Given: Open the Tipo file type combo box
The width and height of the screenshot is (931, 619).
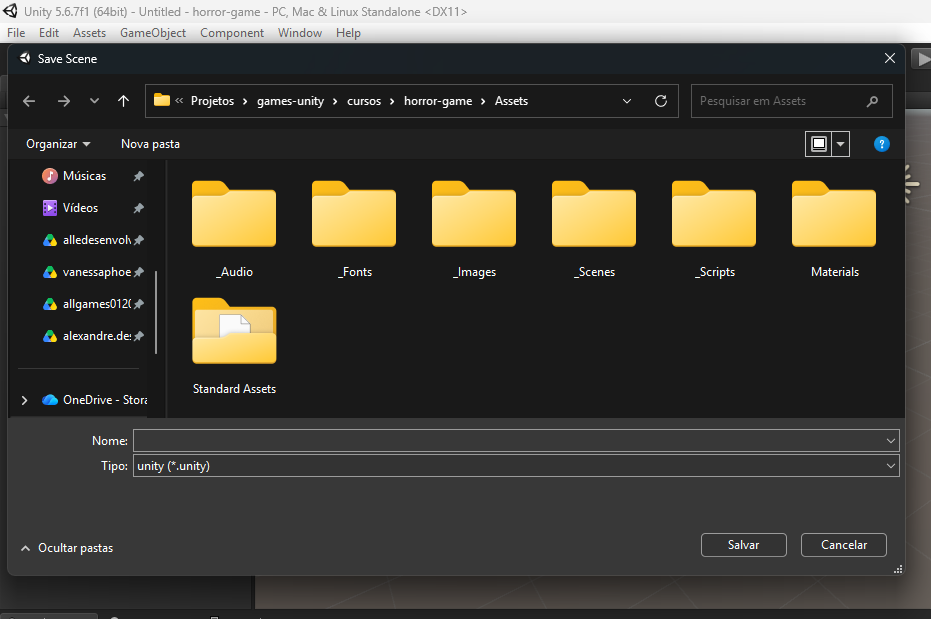Looking at the screenshot, I should (516, 466).
